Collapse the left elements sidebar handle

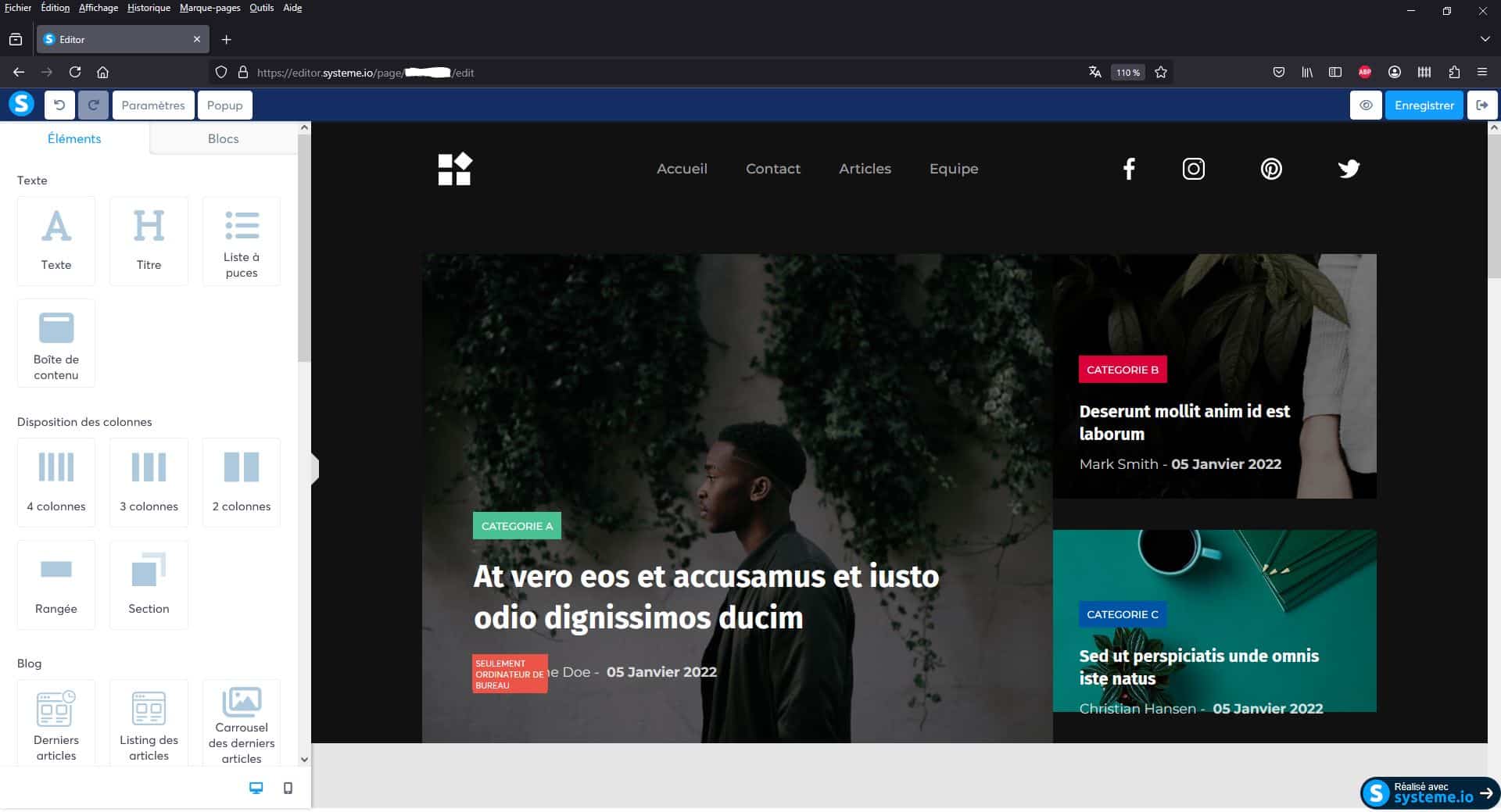(315, 469)
